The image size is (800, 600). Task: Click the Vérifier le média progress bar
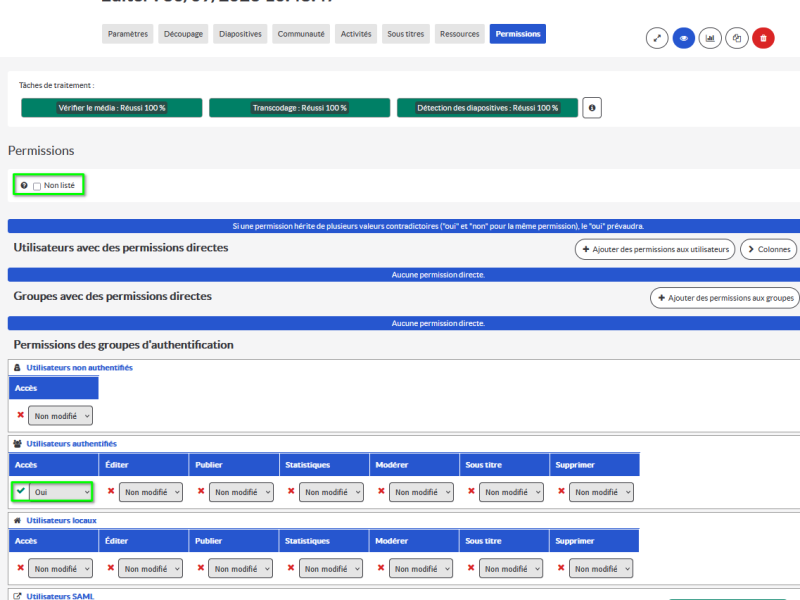click(112, 108)
